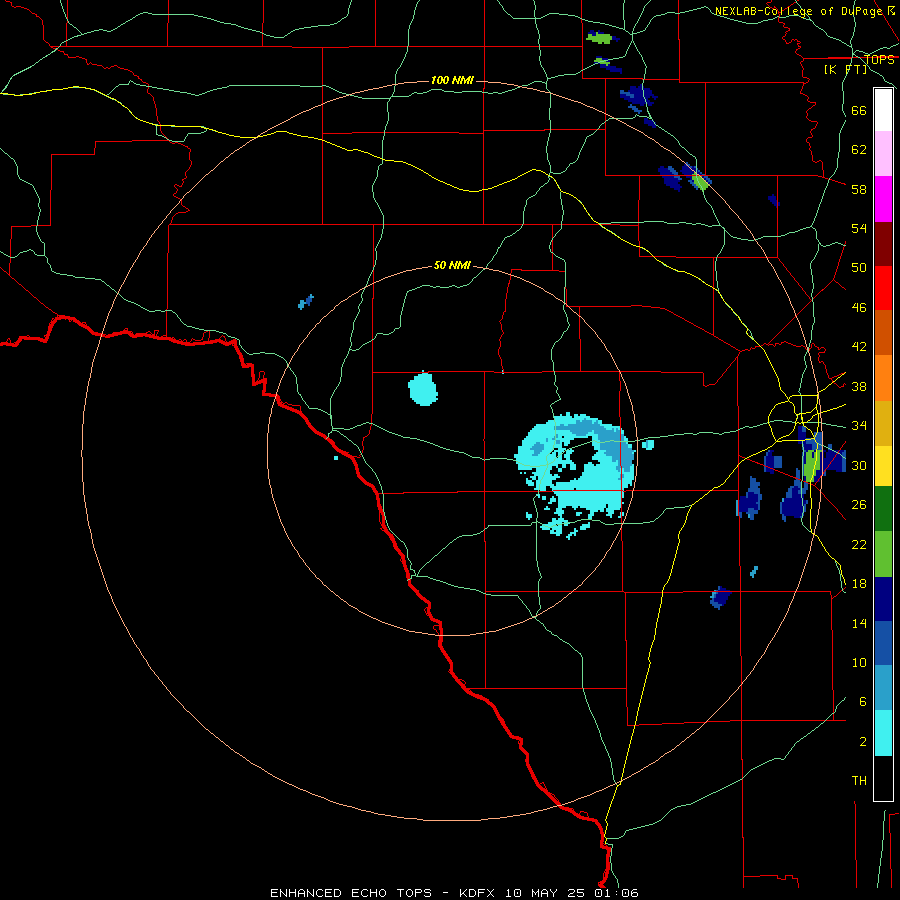Click the magenta legend swatch
The height and width of the screenshot is (900, 900).
point(883,199)
